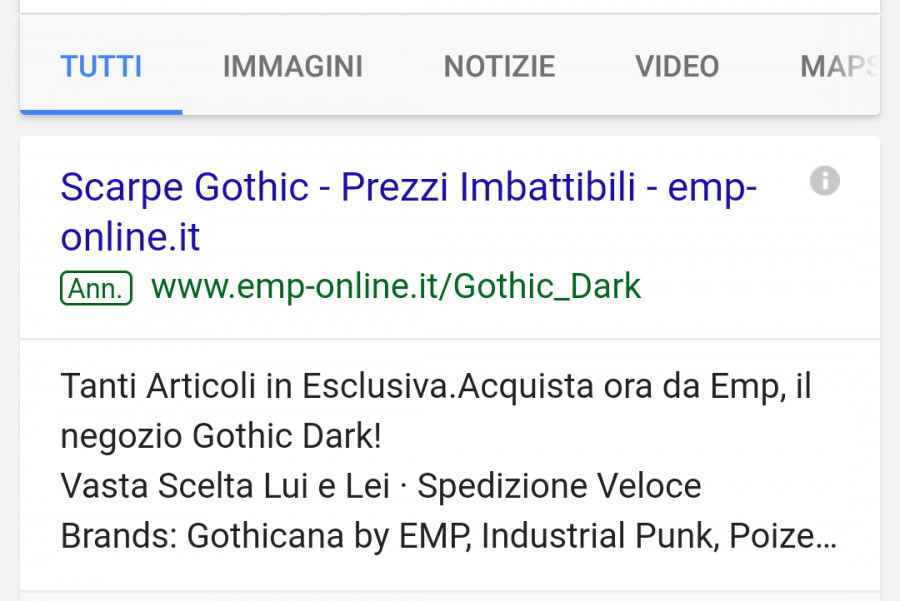Click 'Industrial Punk' in the Brands line
900x601 pixels.
point(604,537)
